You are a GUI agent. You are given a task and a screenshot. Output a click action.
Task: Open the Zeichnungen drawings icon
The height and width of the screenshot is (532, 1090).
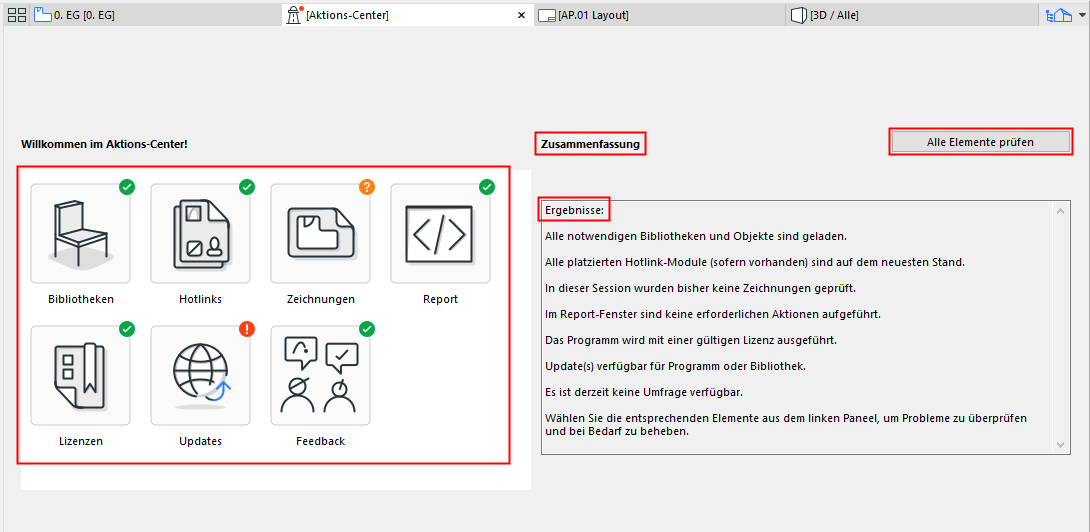[320, 234]
